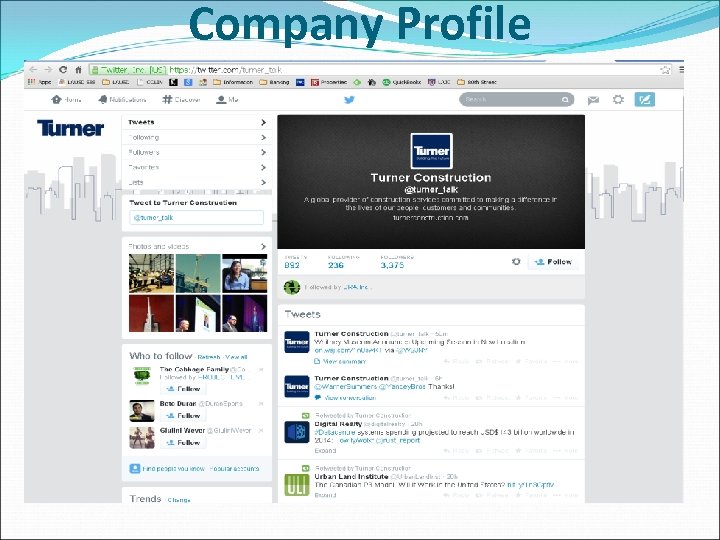720x540 pixels.
Task: Refresh Who to follow suggestions
Action: click(209, 357)
